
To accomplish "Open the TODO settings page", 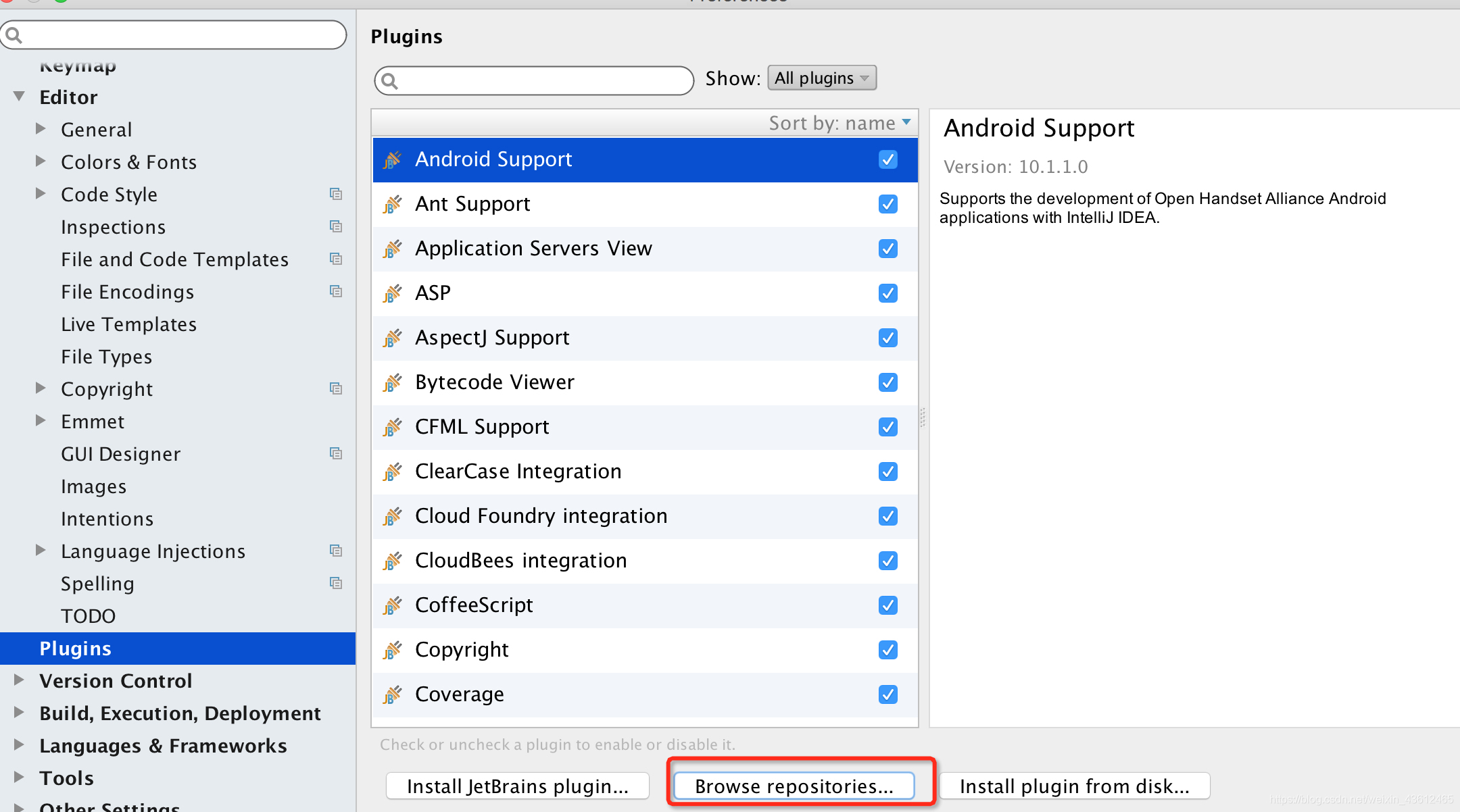I will tap(88, 616).
